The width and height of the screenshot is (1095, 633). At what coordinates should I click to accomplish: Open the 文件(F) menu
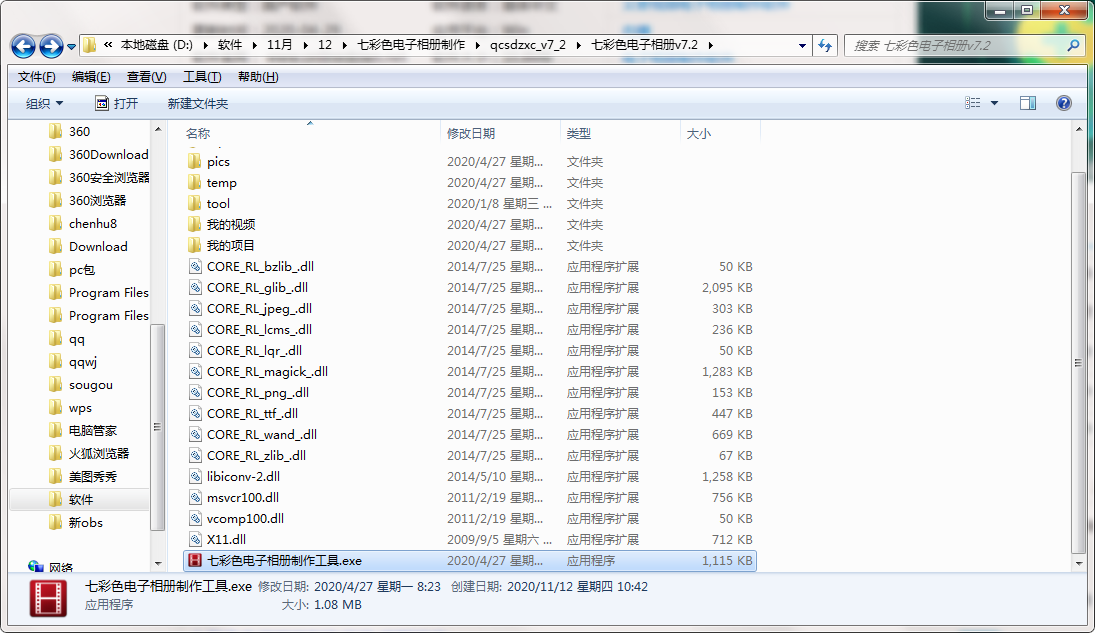click(36, 77)
